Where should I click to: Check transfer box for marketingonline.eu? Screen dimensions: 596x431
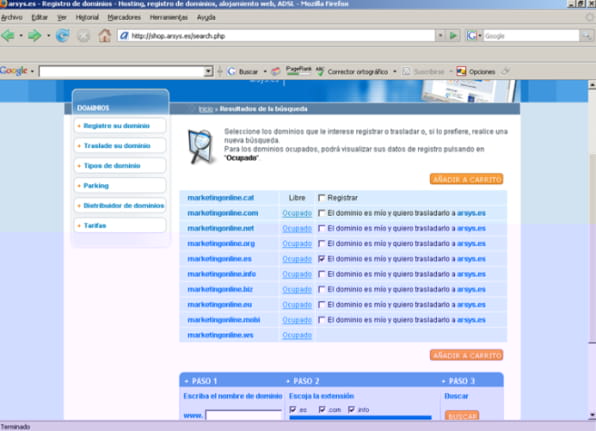(x=322, y=304)
